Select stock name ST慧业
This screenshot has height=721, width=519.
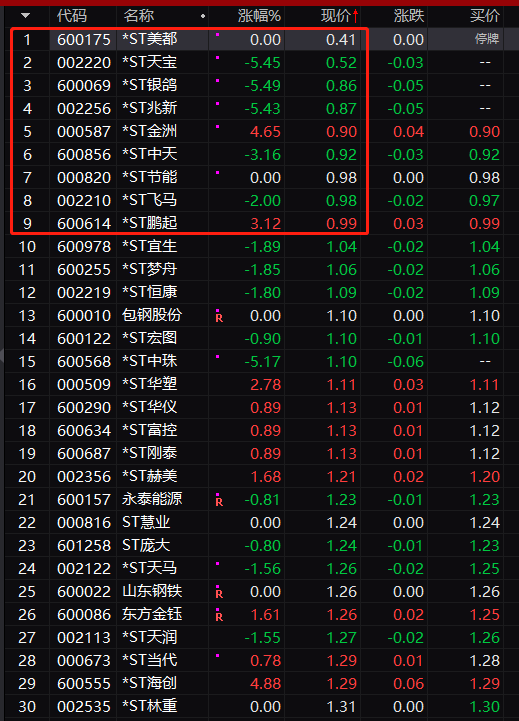(146, 522)
